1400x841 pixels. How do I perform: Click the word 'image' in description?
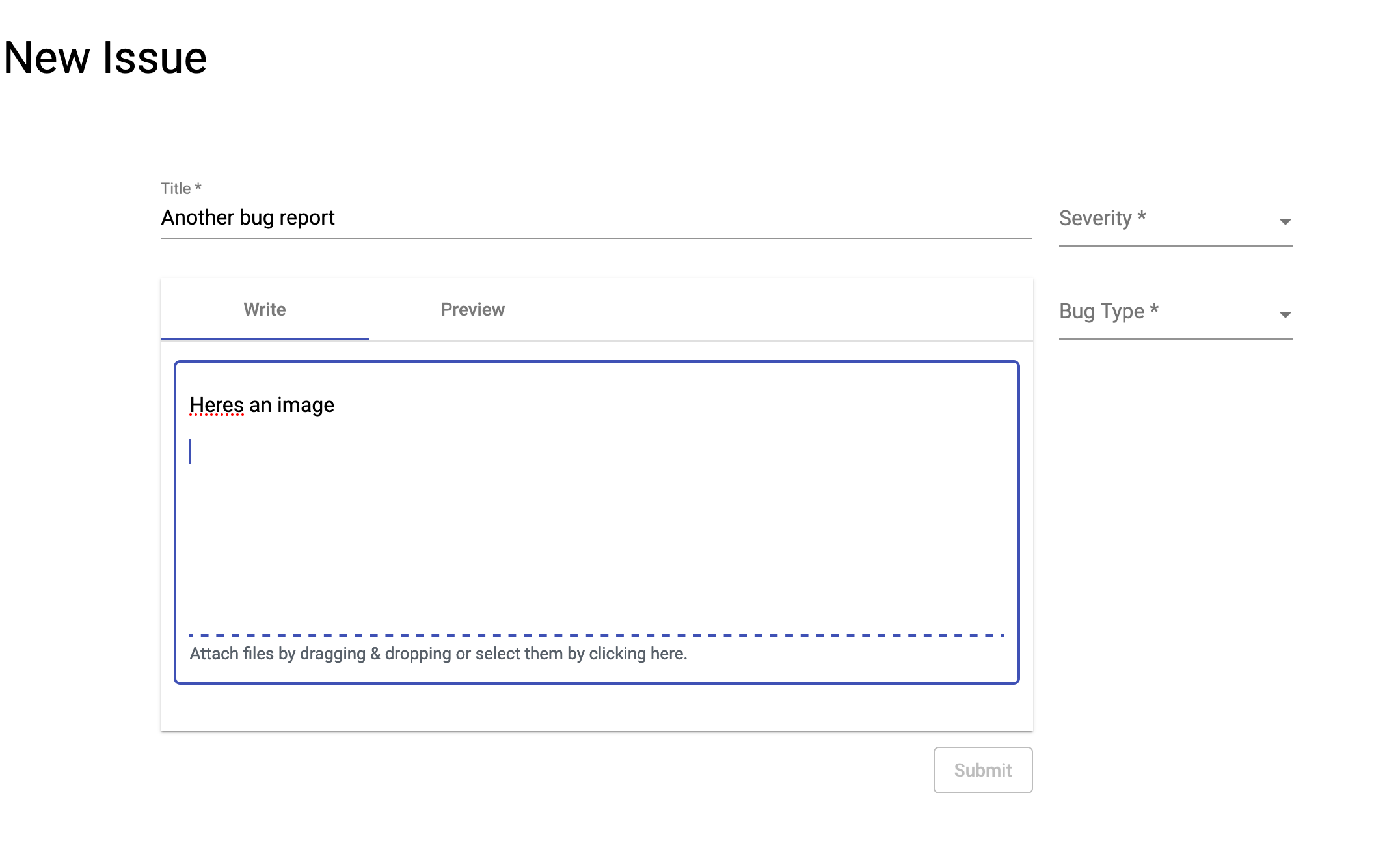point(305,405)
